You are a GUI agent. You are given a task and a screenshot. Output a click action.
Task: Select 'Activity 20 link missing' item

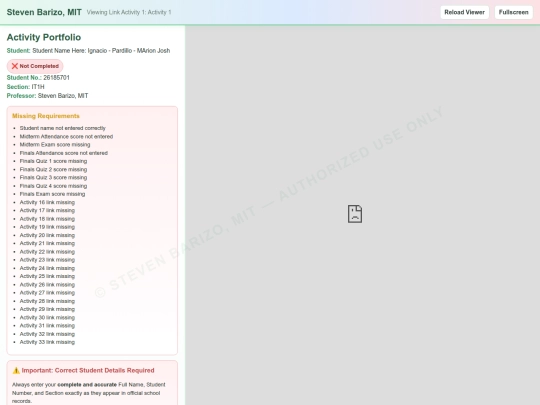(x=47, y=235)
